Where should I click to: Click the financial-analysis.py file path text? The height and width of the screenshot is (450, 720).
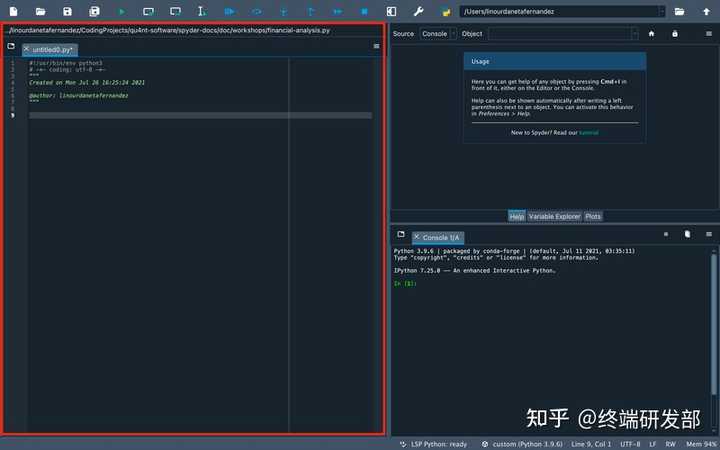[x=170, y=30]
